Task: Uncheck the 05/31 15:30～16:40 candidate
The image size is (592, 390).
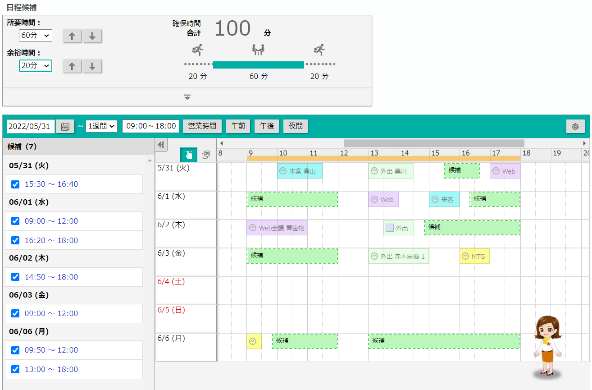Action: point(15,184)
